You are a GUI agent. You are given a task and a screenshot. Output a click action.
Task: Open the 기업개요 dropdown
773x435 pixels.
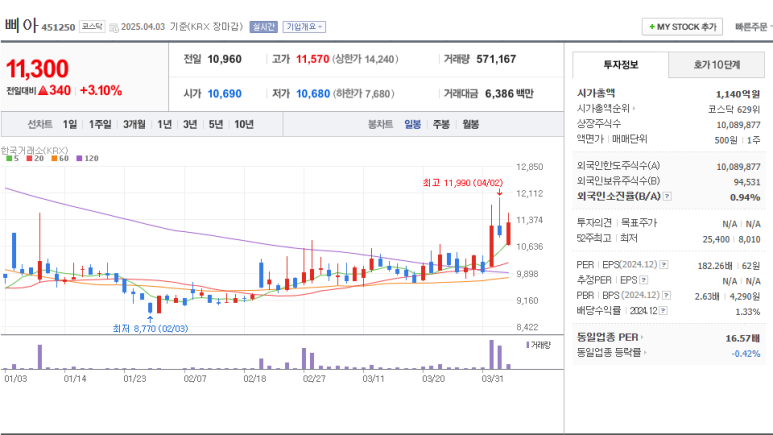tap(304, 27)
